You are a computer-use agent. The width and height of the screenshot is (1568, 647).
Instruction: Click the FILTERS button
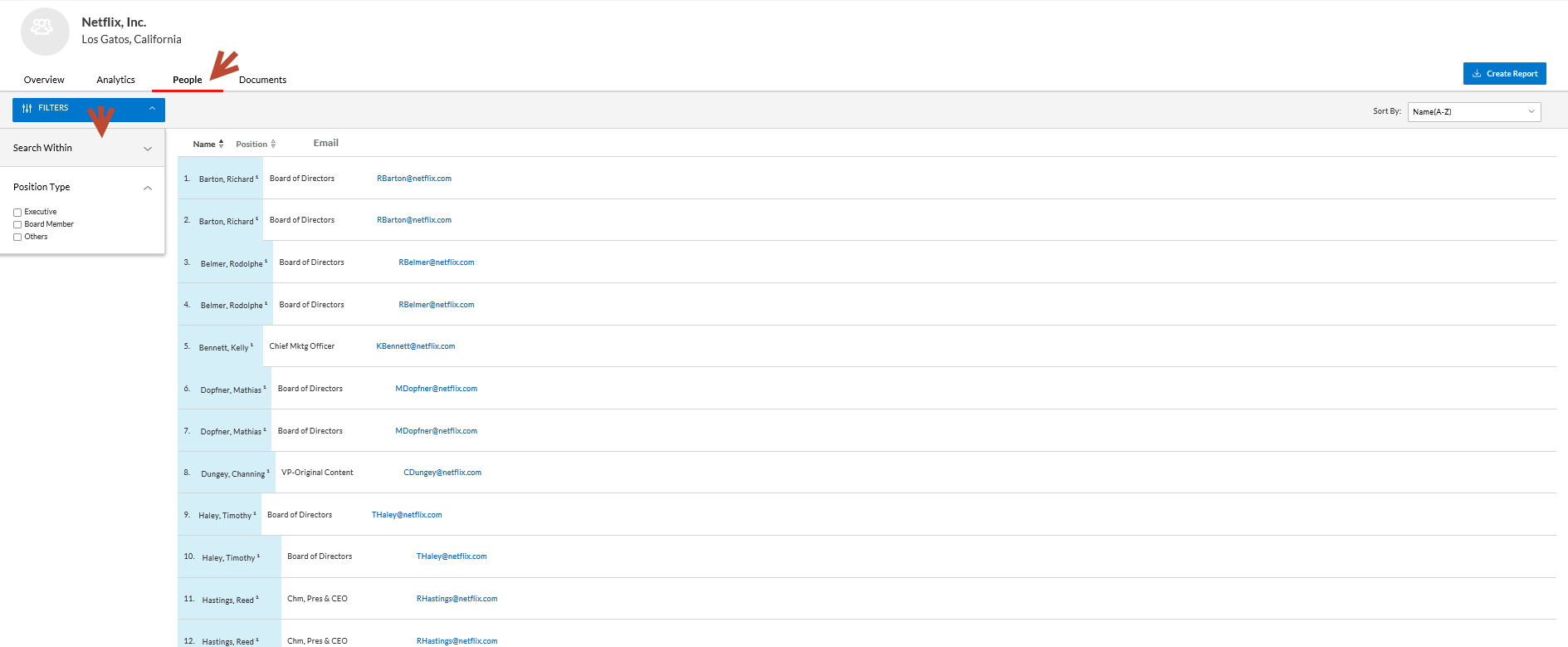tap(89, 109)
